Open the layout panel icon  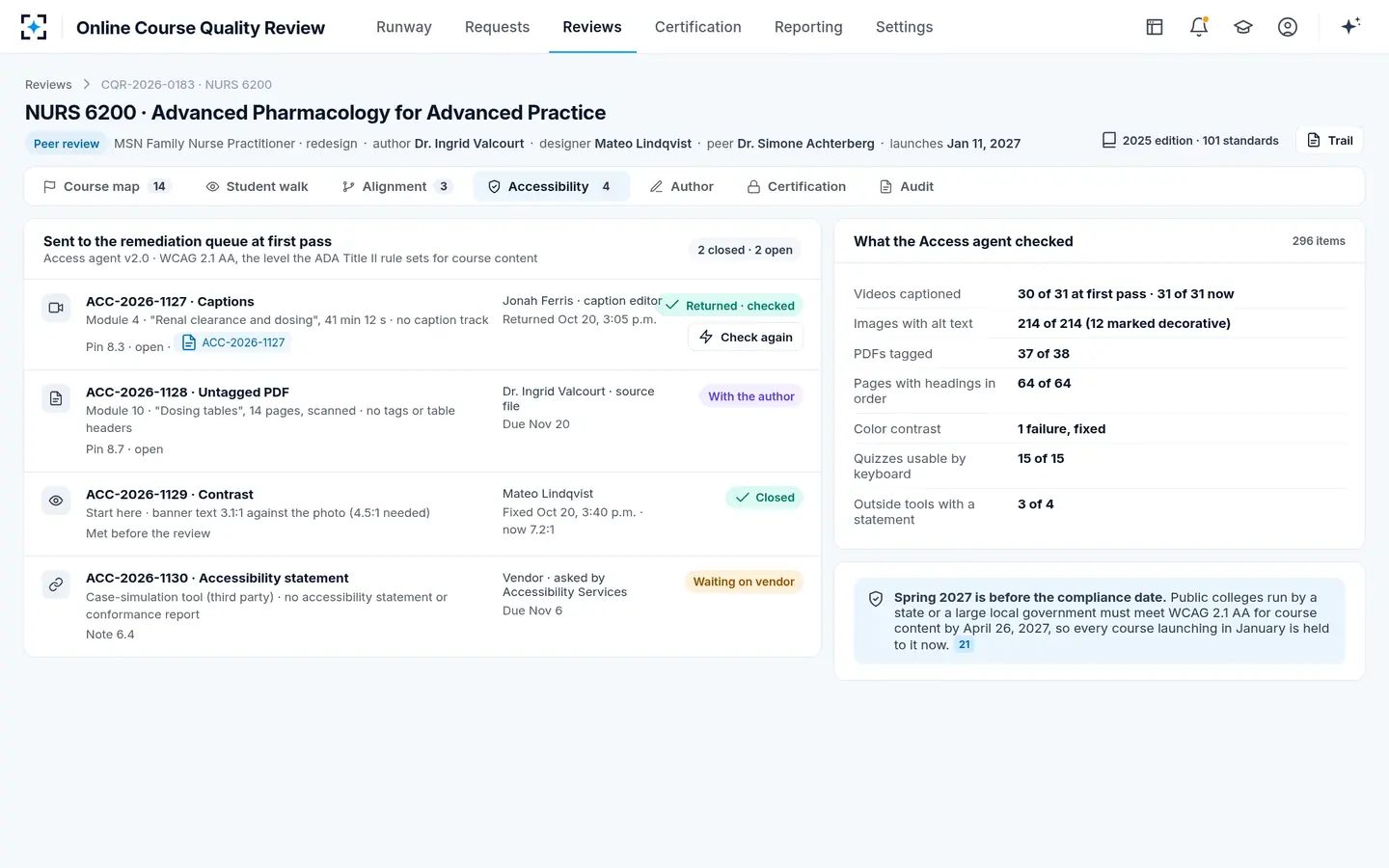(1155, 27)
